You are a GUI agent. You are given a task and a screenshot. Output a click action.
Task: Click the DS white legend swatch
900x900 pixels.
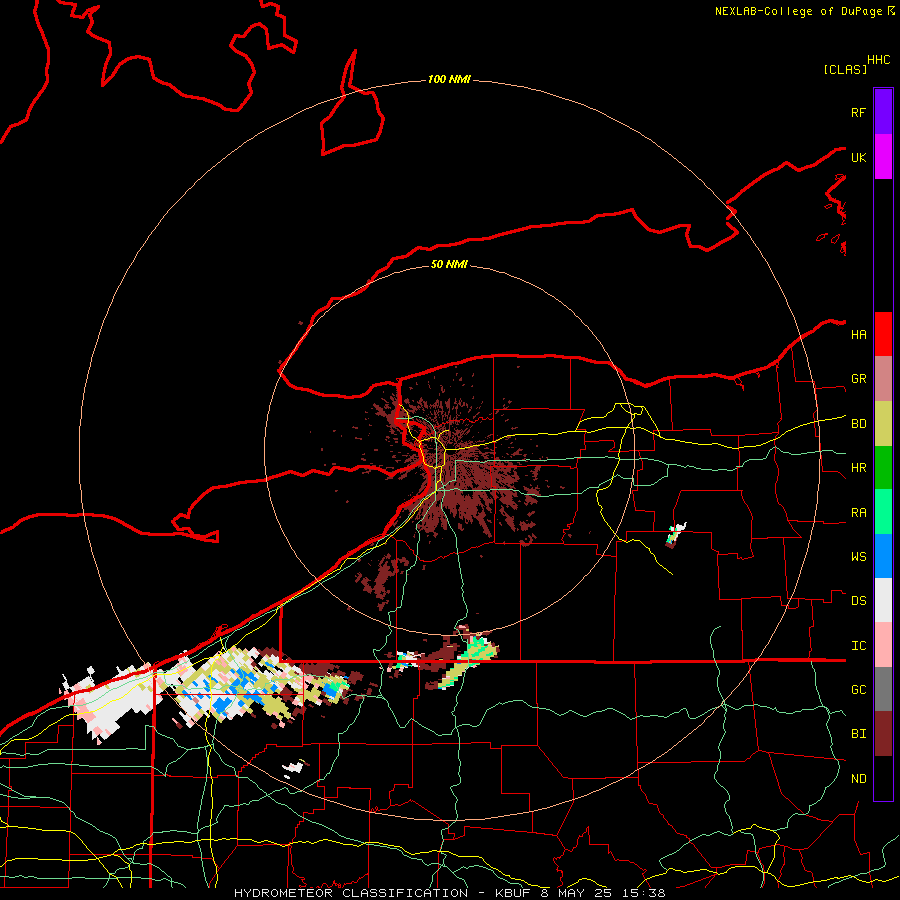click(883, 600)
